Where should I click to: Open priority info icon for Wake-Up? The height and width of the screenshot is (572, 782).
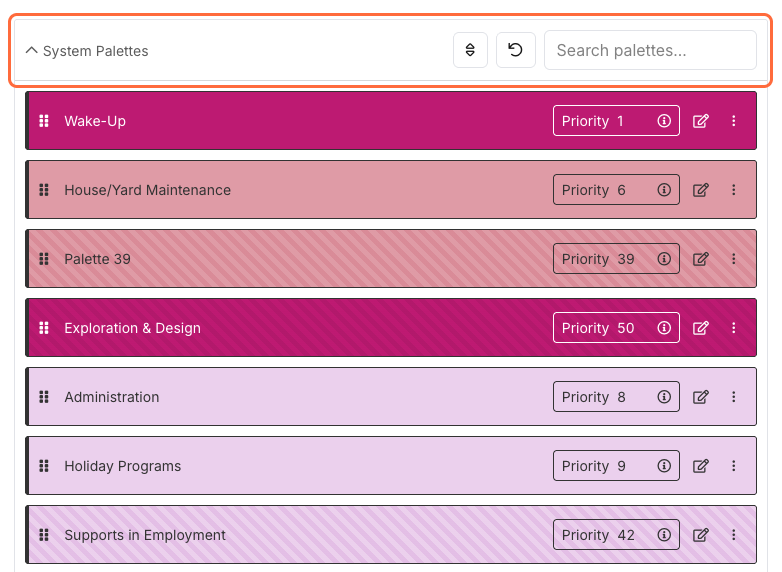pos(664,121)
